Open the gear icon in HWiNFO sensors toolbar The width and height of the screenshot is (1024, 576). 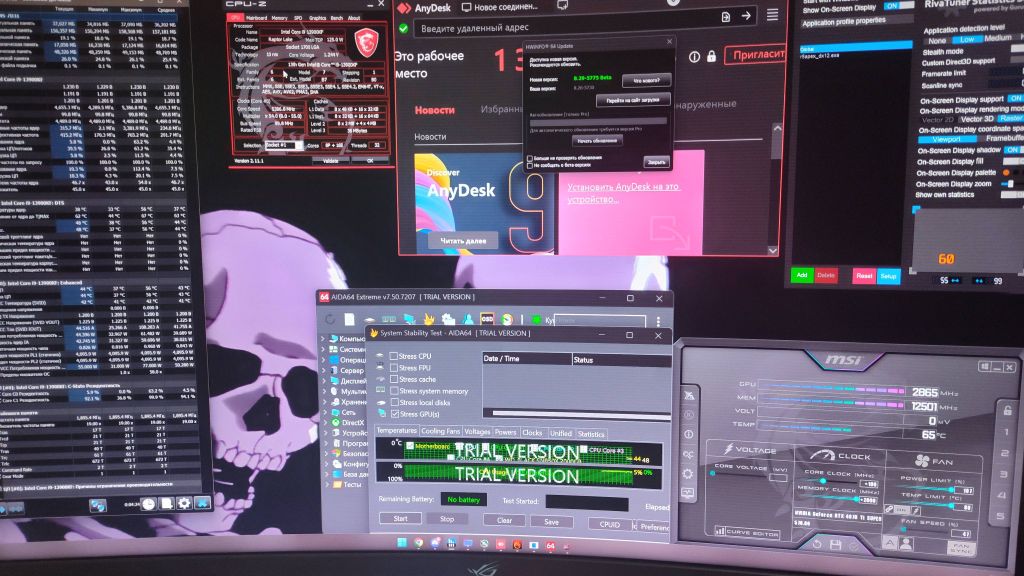coord(184,503)
